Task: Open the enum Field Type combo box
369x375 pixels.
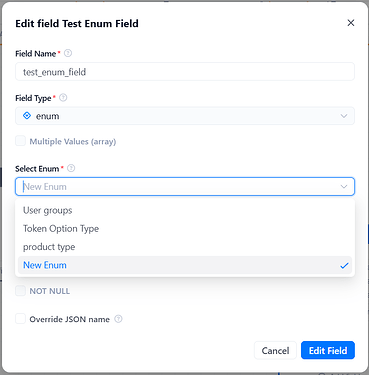Action: coord(185,116)
